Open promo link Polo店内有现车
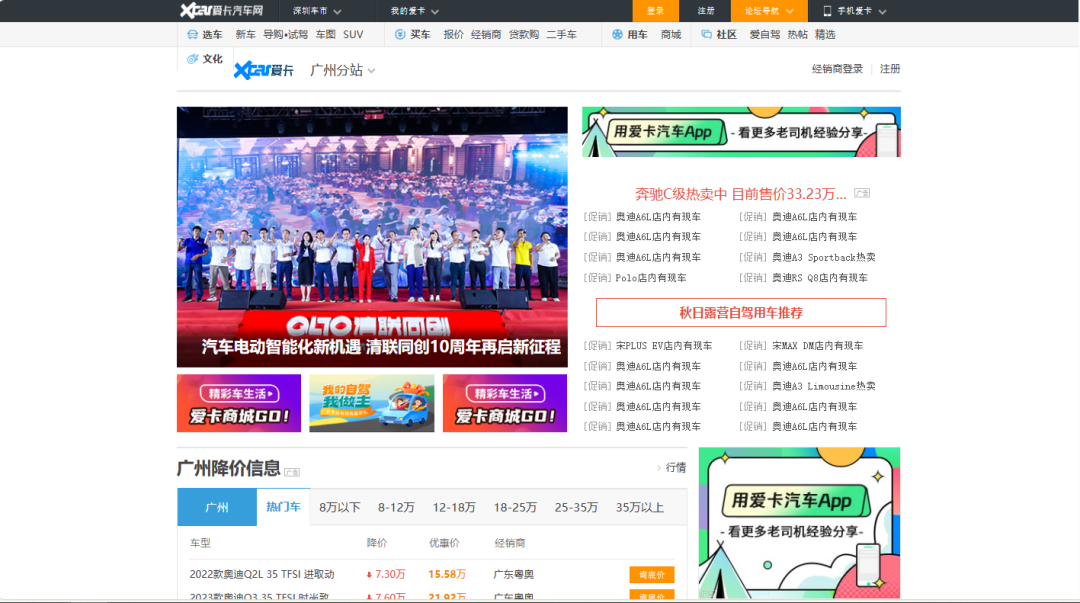Viewport: 1080px width, 603px height. (650, 278)
